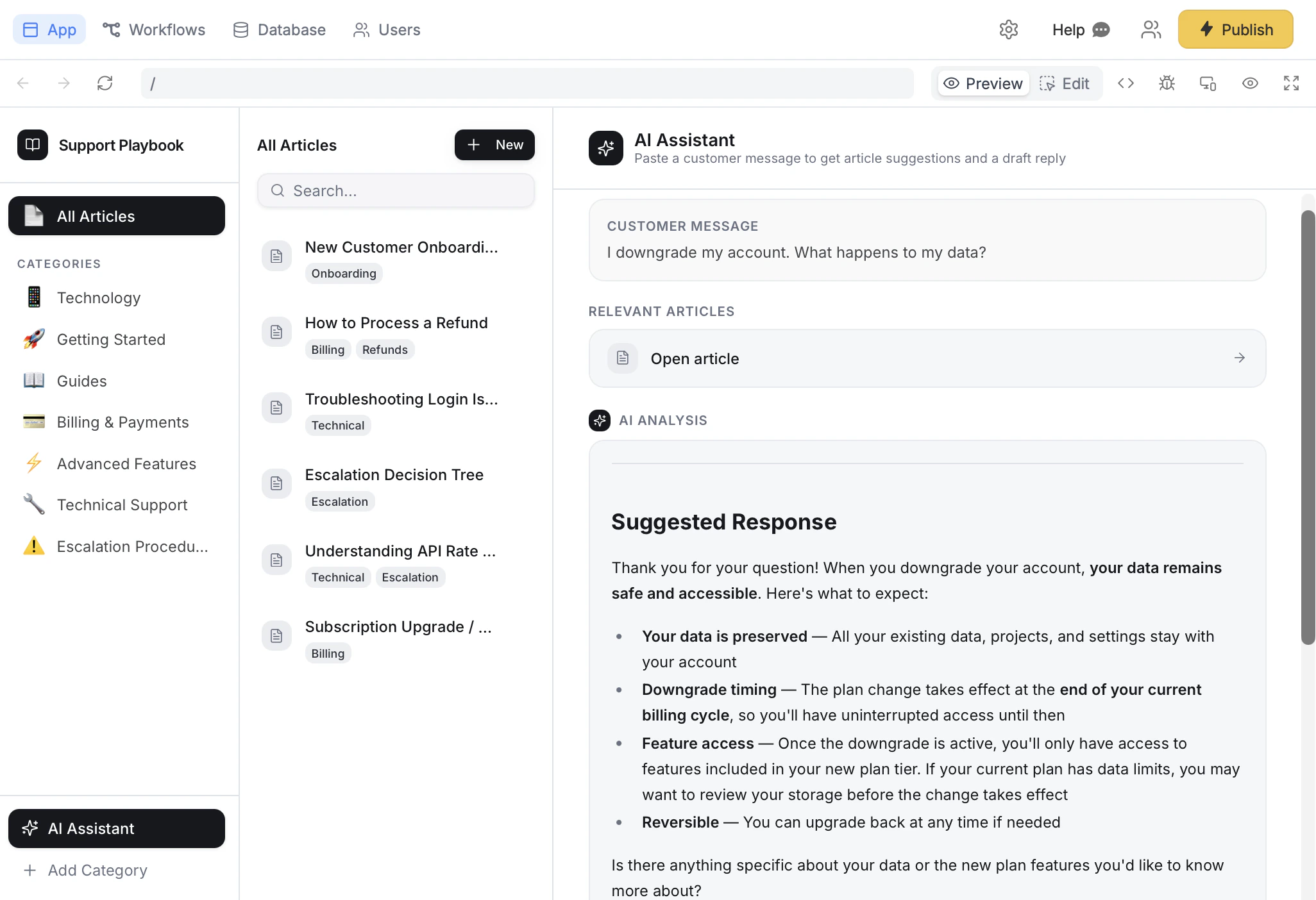This screenshot has height=900, width=1316.
Task: Switch to Edit mode
Action: point(1065,83)
